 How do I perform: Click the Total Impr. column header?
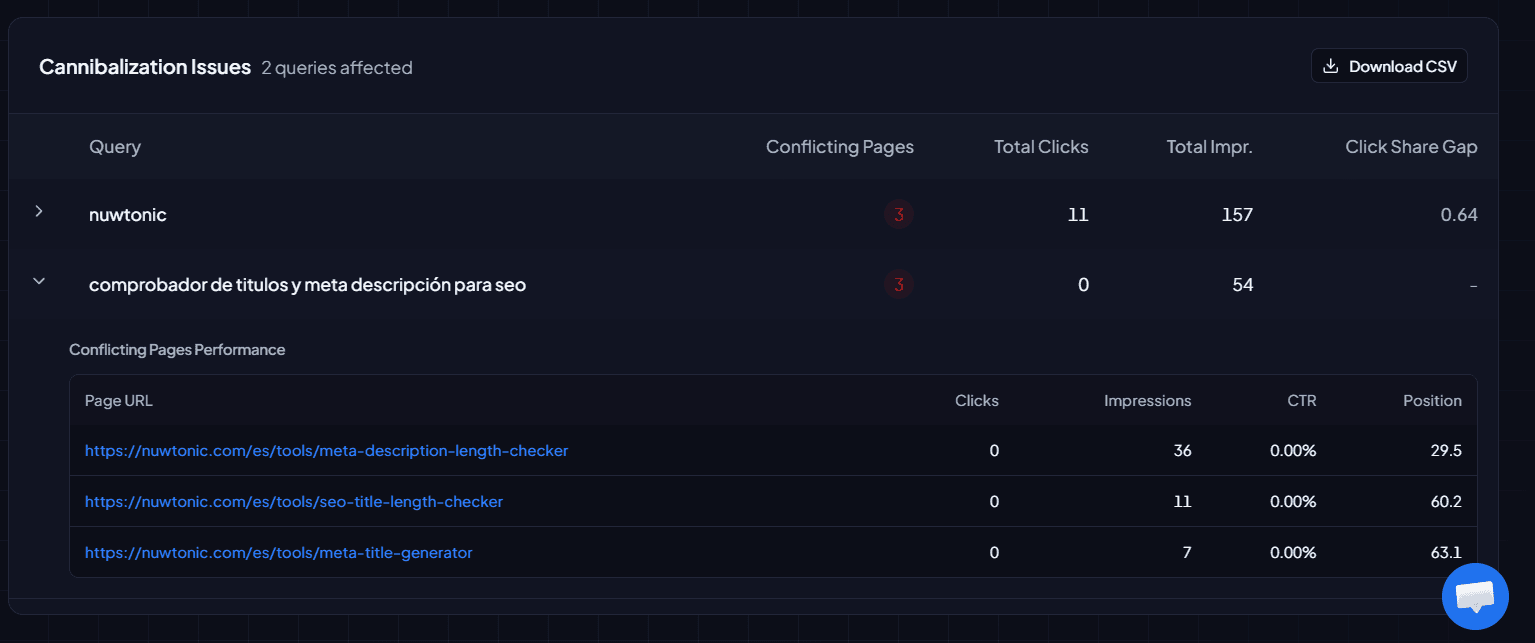pos(1209,147)
